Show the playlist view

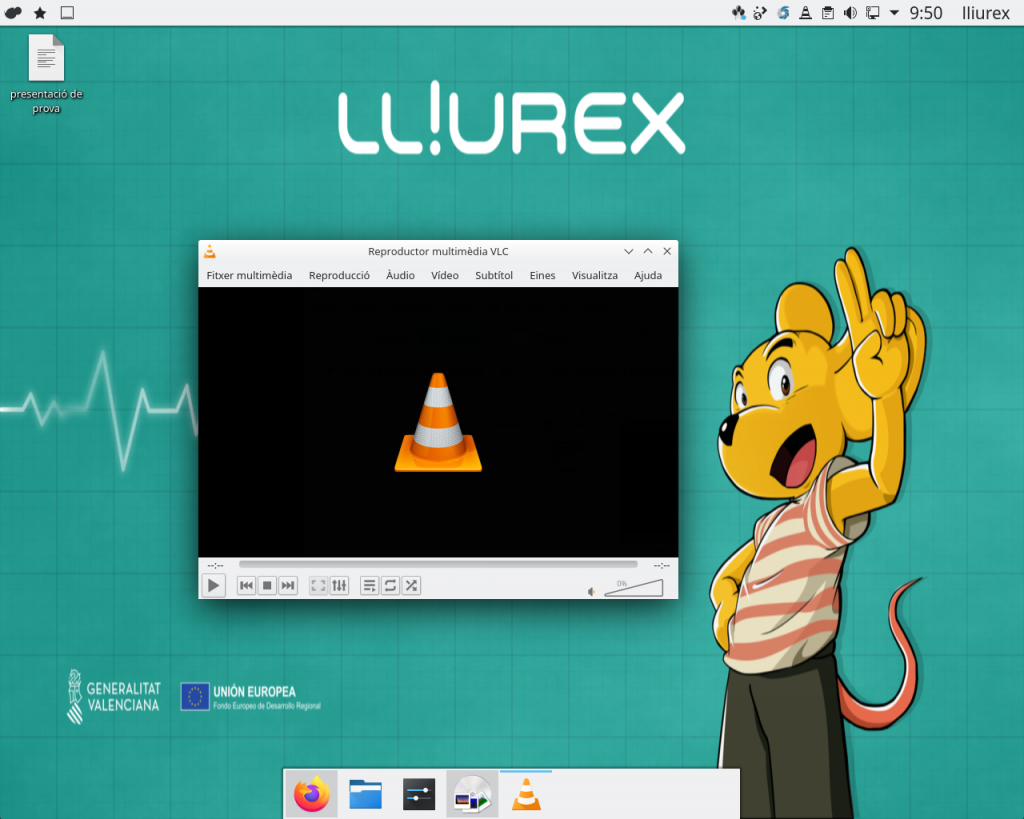(369, 586)
